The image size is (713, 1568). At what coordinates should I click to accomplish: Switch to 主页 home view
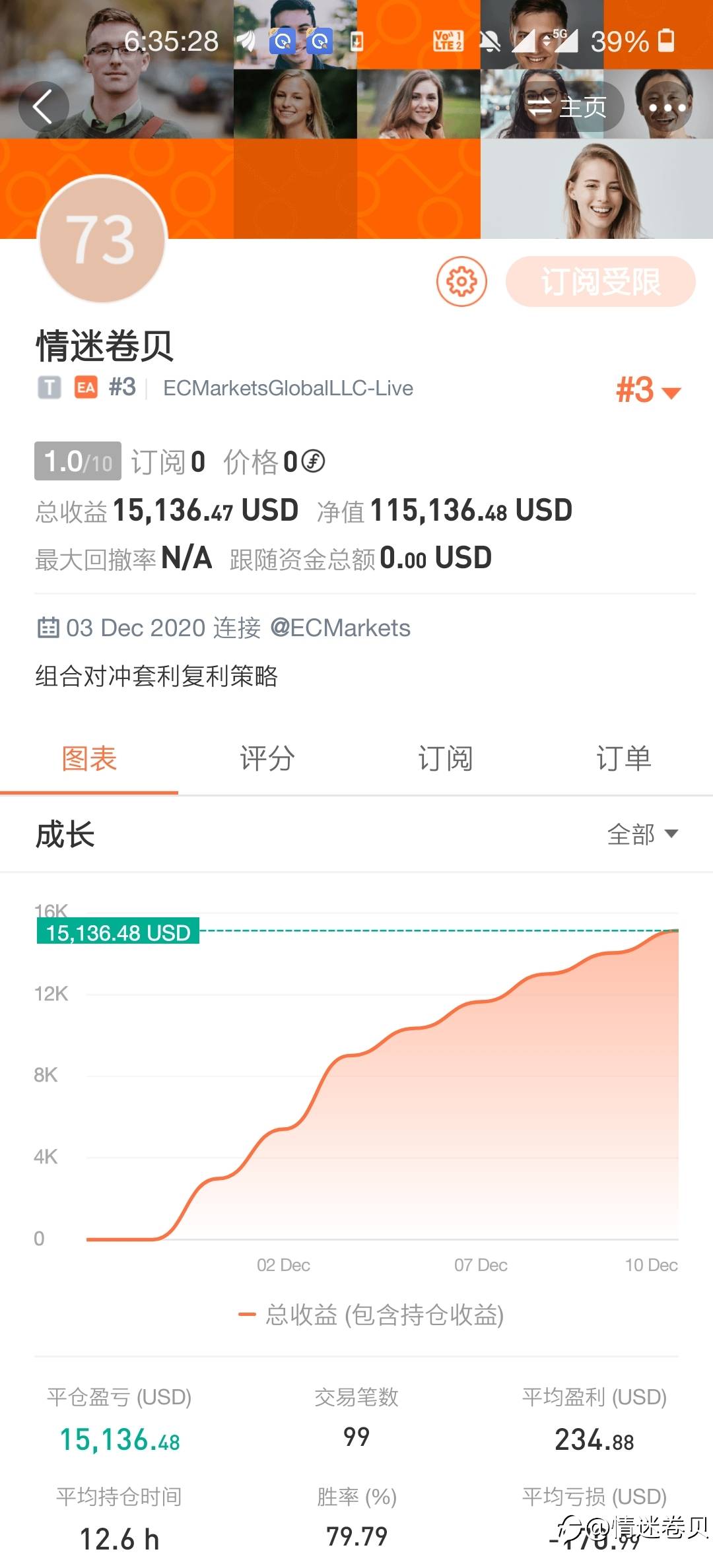tap(568, 107)
